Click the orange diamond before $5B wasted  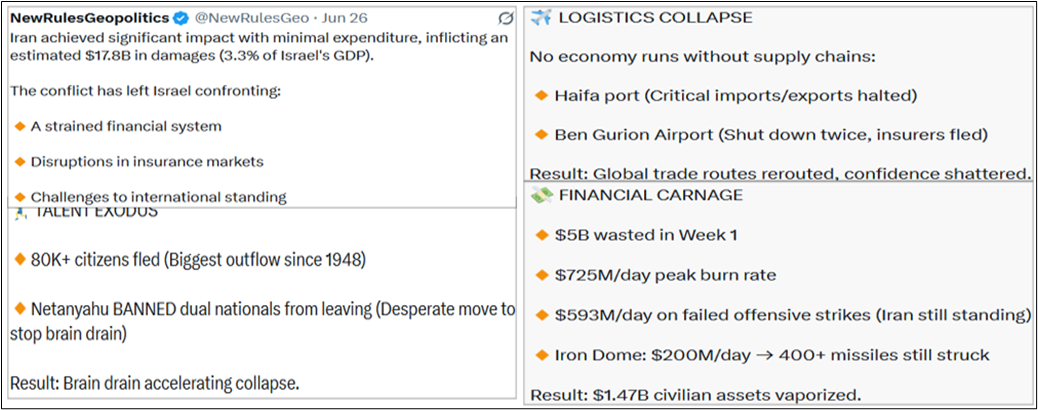pyautogui.click(x=541, y=235)
